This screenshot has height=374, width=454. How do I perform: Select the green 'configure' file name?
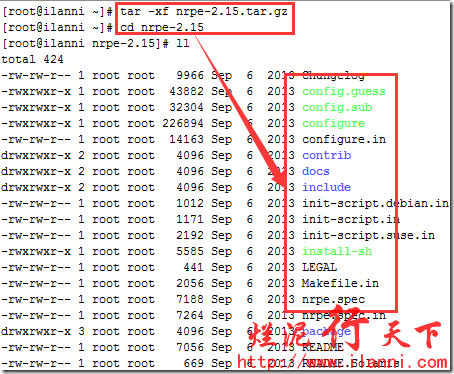coord(333,124)
